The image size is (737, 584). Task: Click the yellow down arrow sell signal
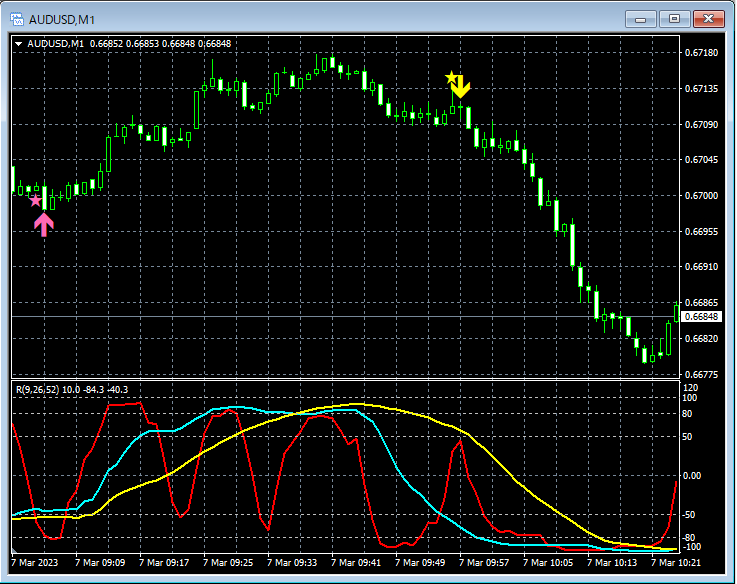point(461,88)
